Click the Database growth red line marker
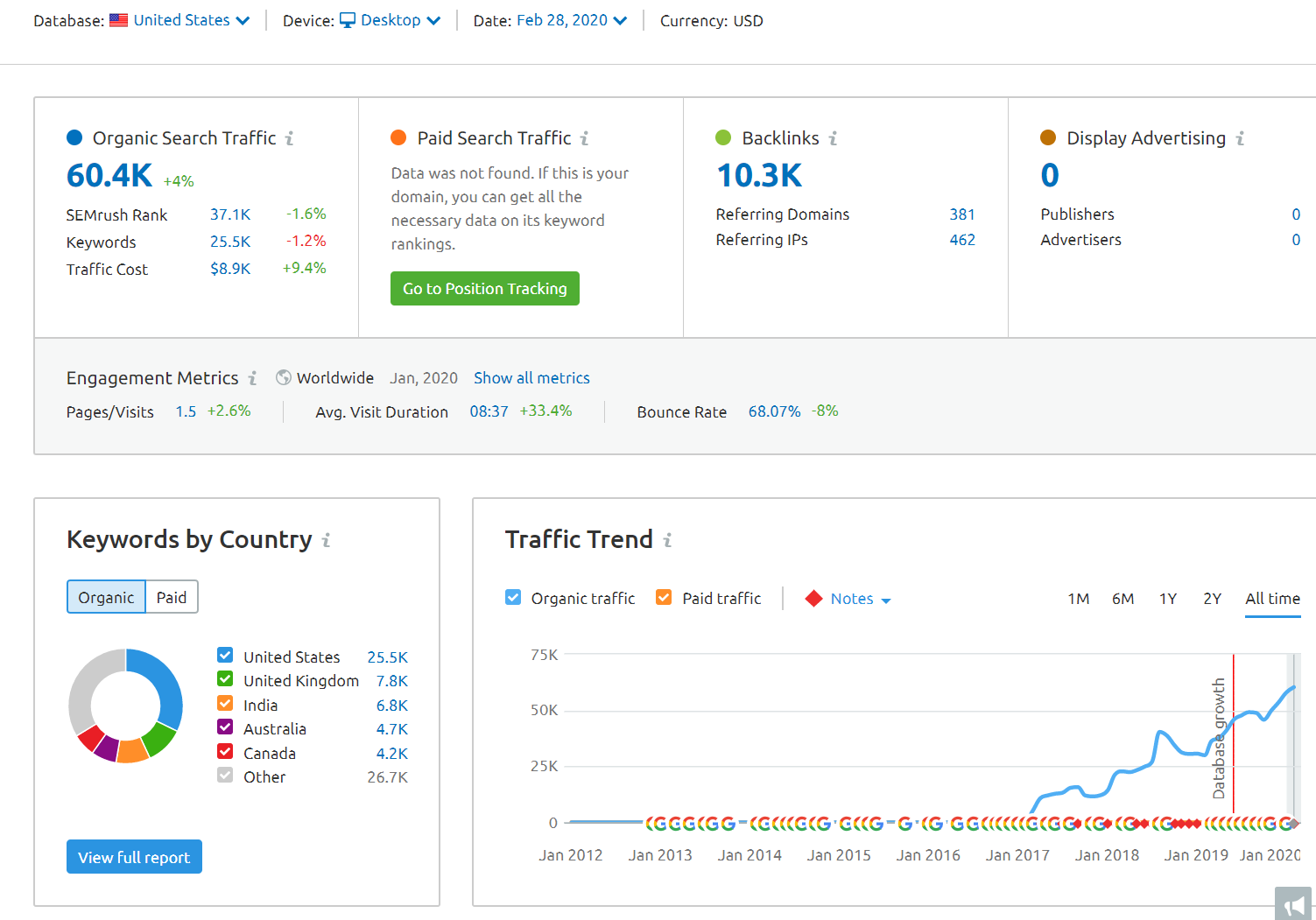Screen dimensions: 1316x920 point(1233,735)
